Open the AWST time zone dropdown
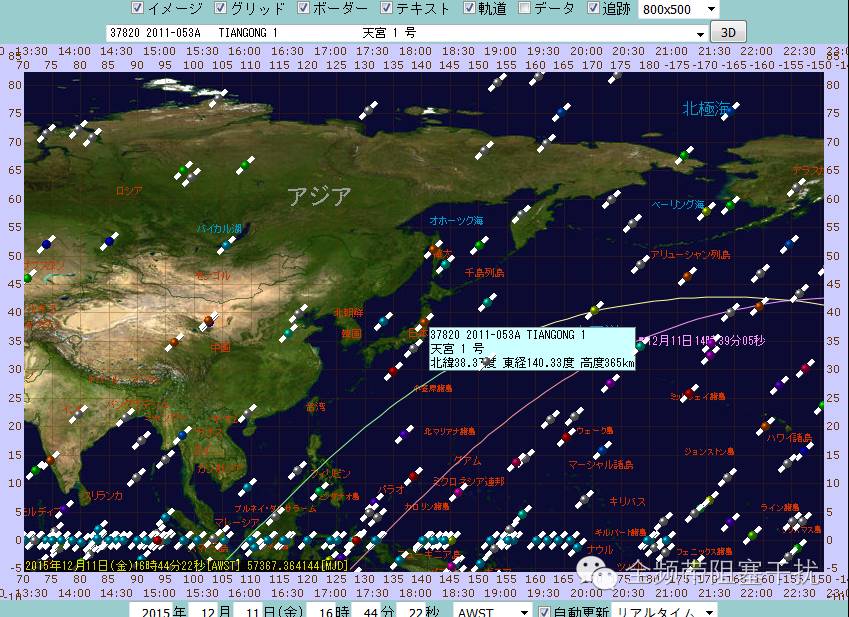The width and height of the screenshot is (849, 617). (492, 612)
